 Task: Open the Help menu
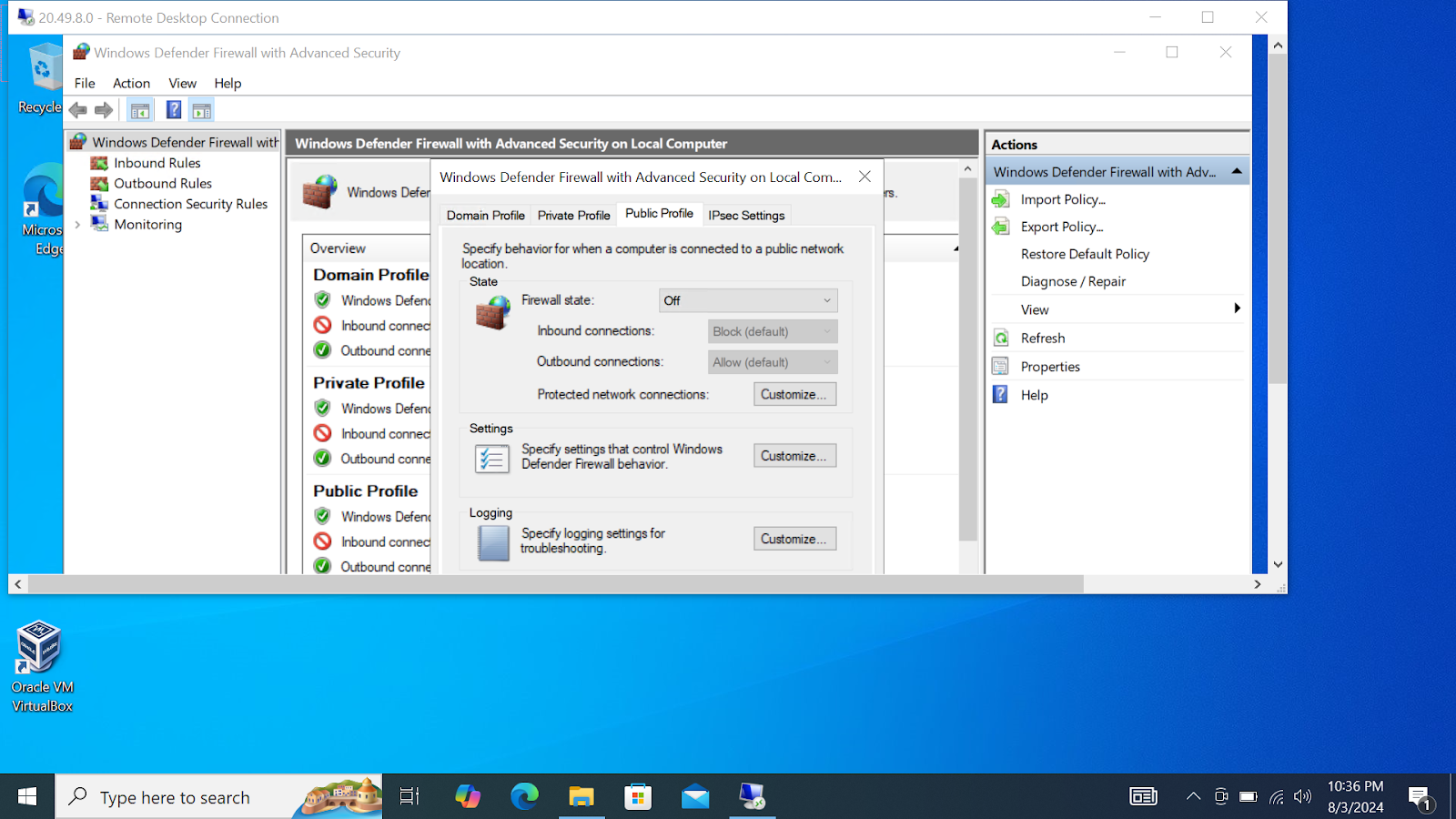(x=227, y=83)
